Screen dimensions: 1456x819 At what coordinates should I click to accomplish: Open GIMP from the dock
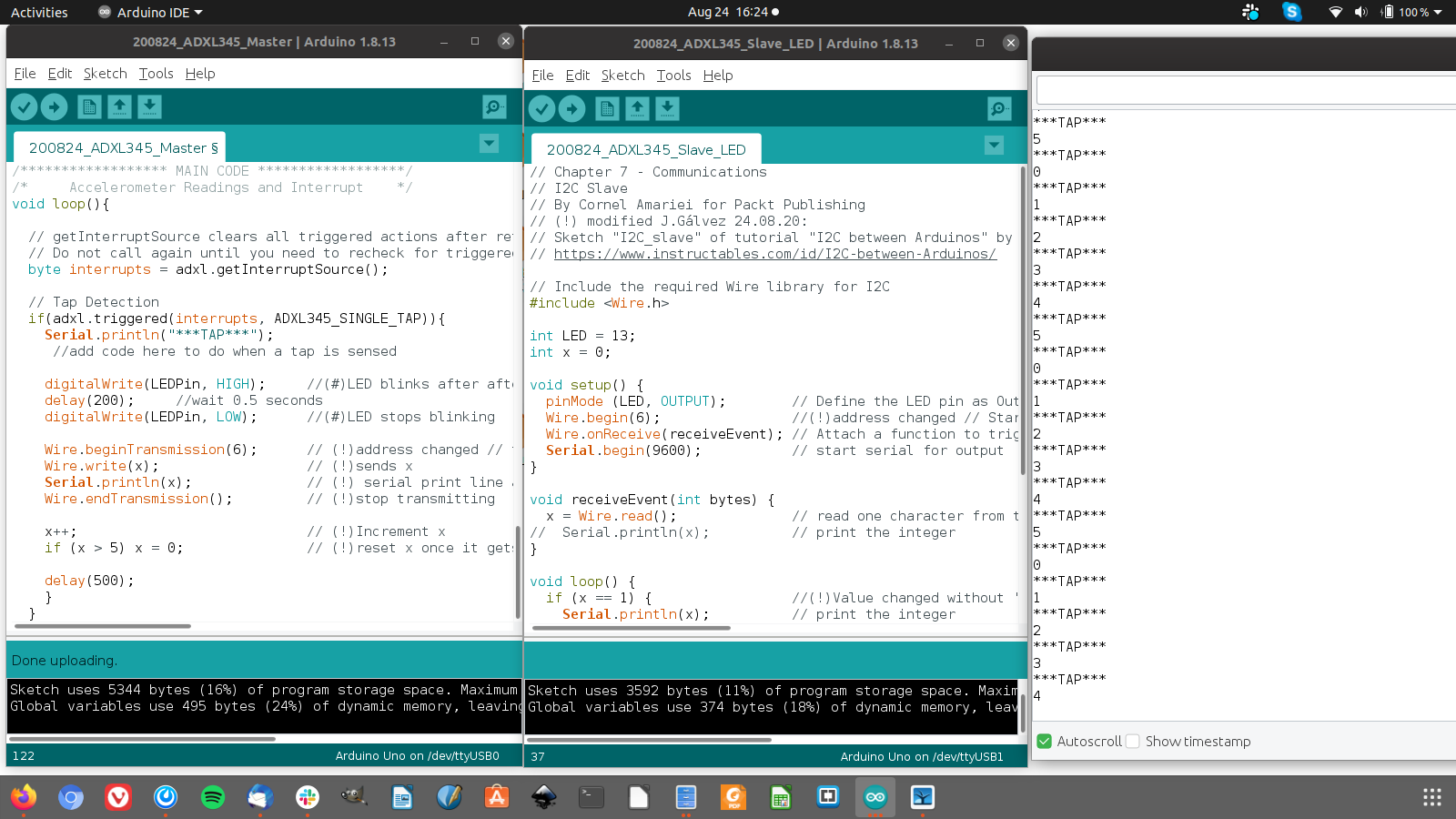click(355, 798)
